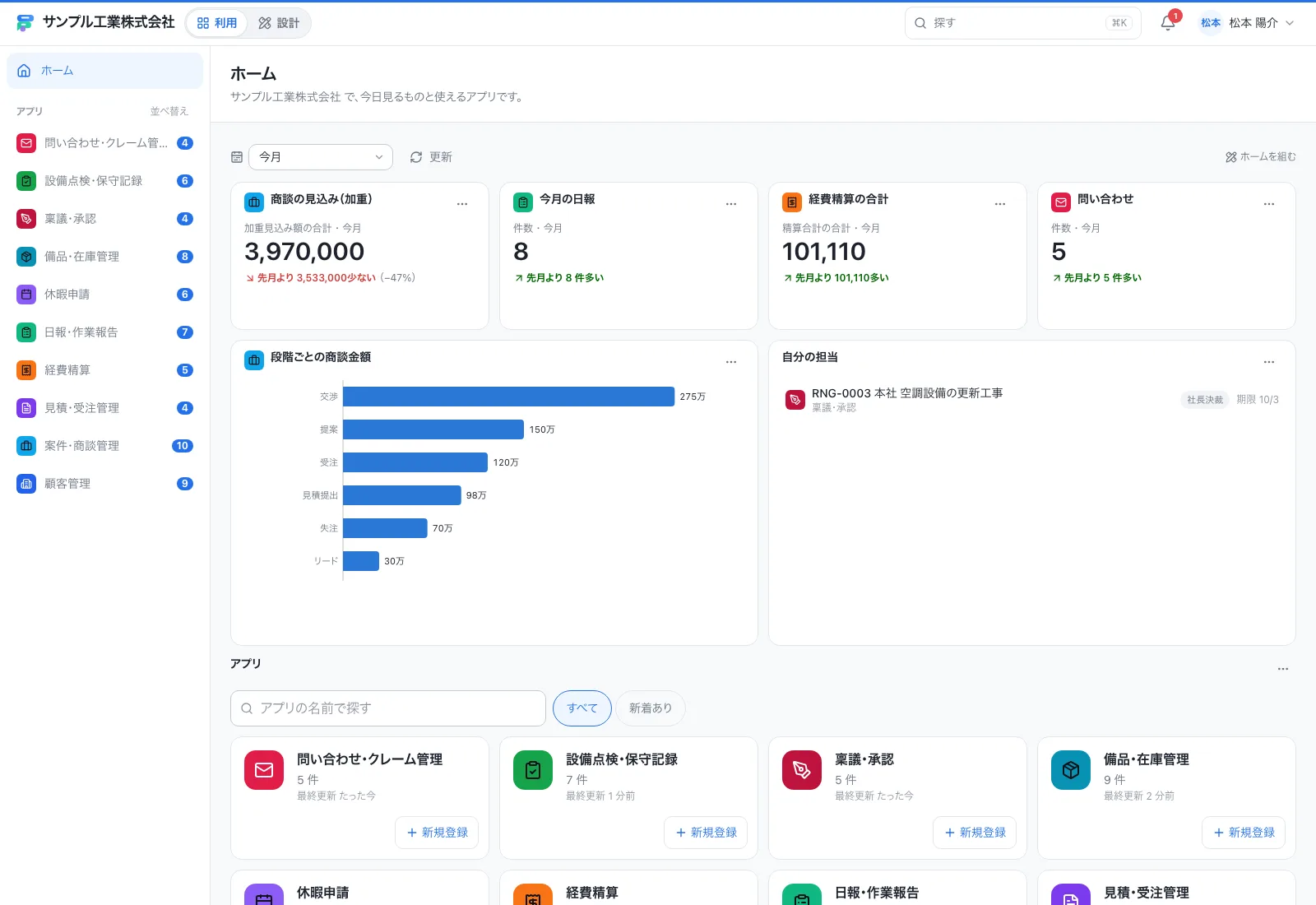Open the 商談の見込み card options menu
Screen dimensions: 1316x905
(462, 204)
